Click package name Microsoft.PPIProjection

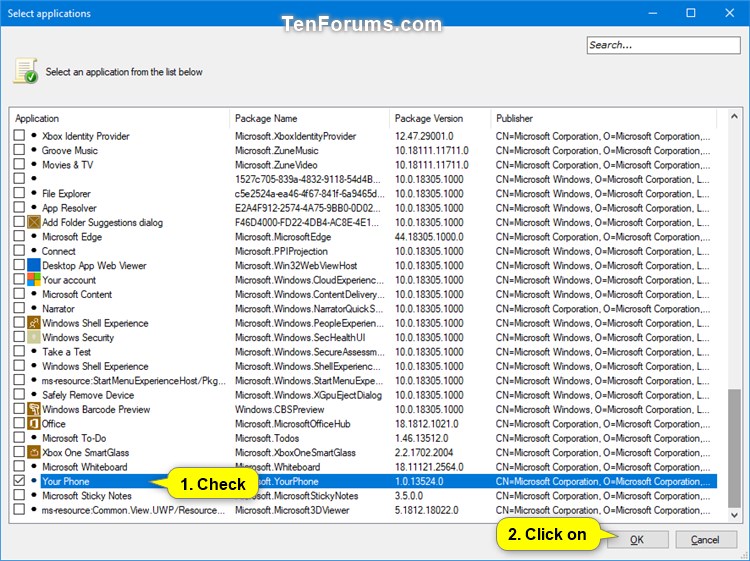tap(281, 251)
